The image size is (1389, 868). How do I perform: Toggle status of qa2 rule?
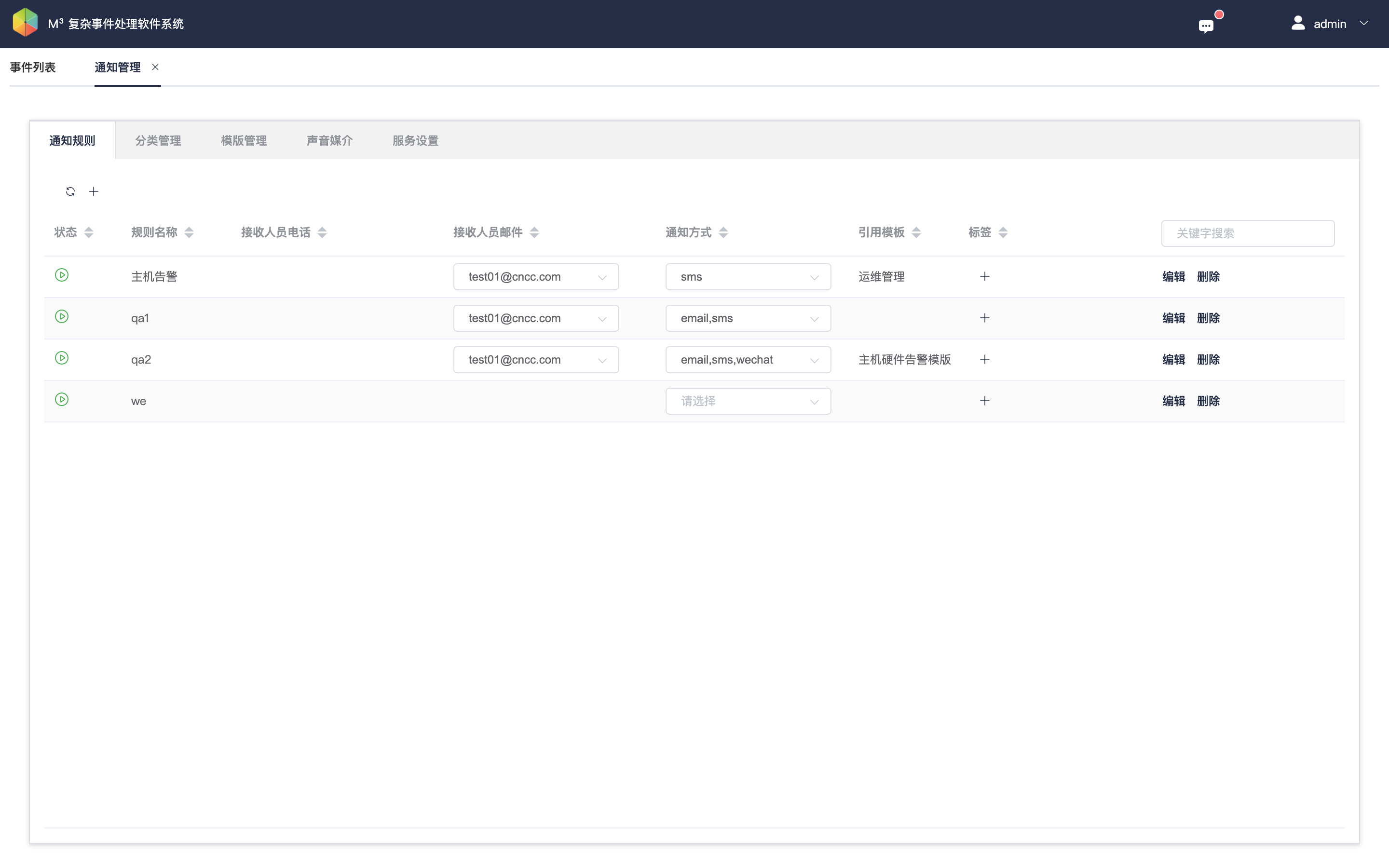[61, 358]
